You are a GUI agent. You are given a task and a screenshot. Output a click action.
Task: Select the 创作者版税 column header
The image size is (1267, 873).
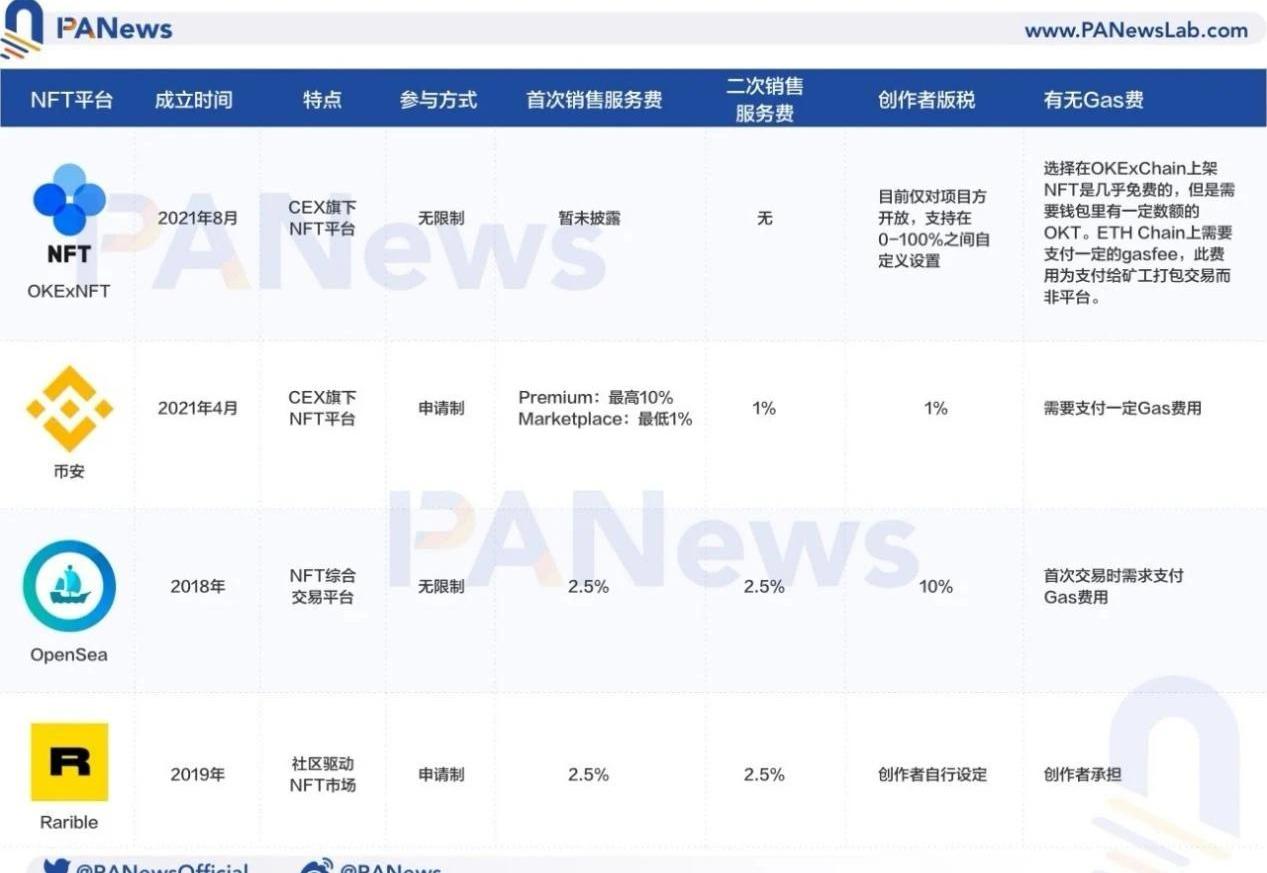[926, 100]
